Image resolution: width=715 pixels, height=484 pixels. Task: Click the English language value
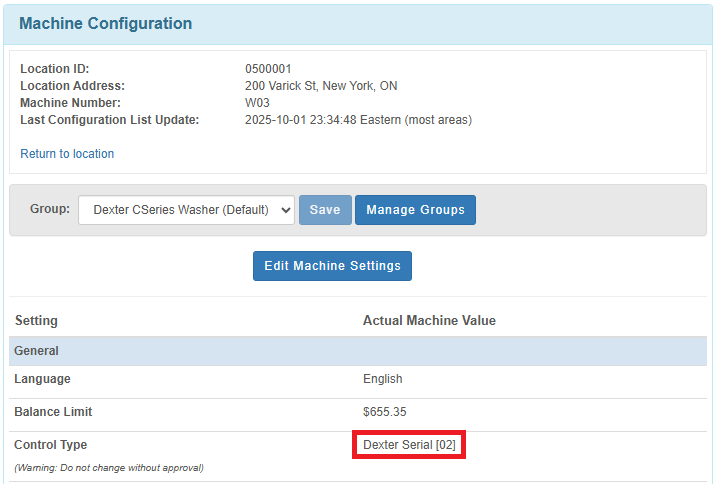[382, 379]
